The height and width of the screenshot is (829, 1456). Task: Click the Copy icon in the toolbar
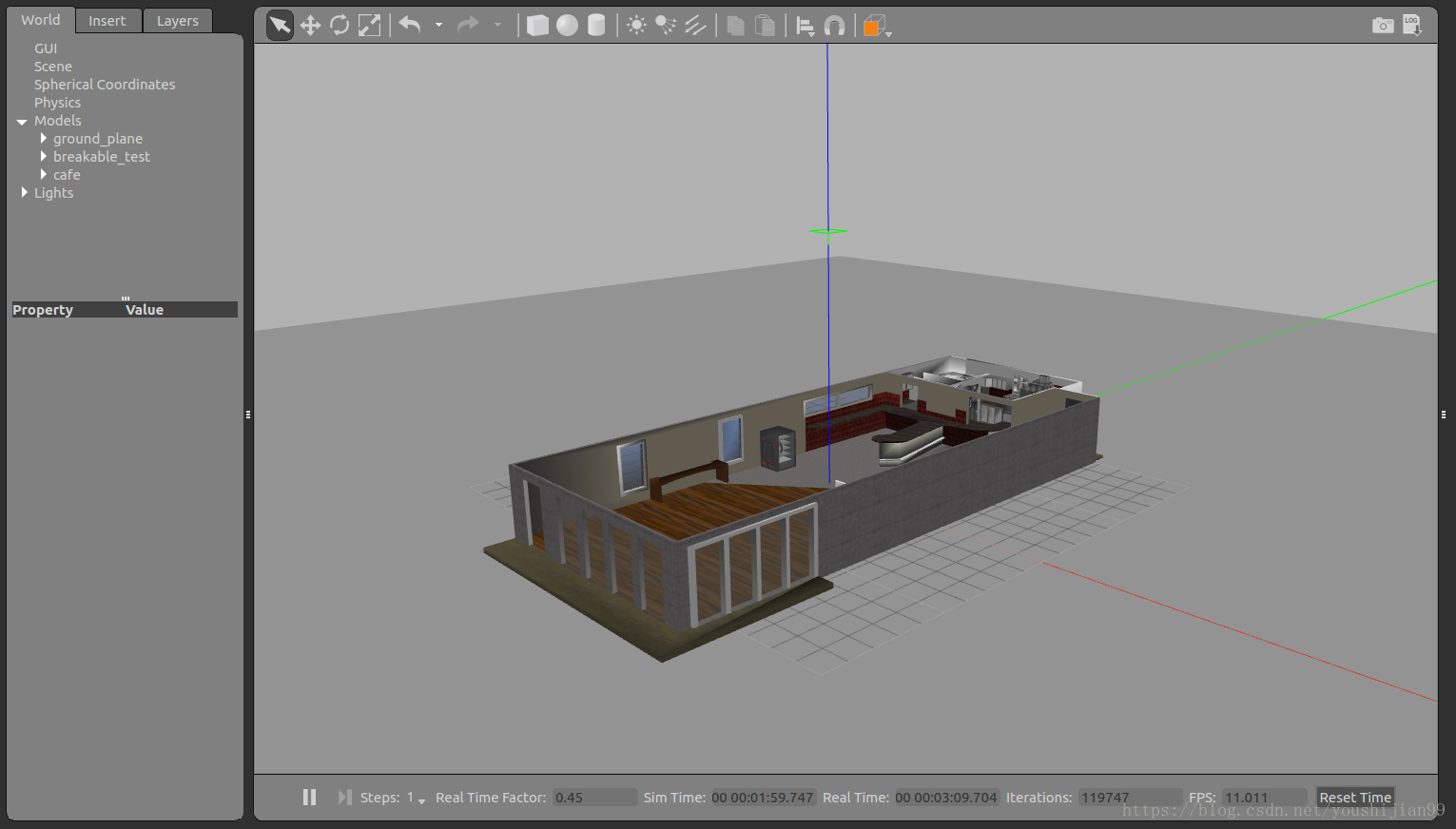pyautogui.click(x=735, y=26)
